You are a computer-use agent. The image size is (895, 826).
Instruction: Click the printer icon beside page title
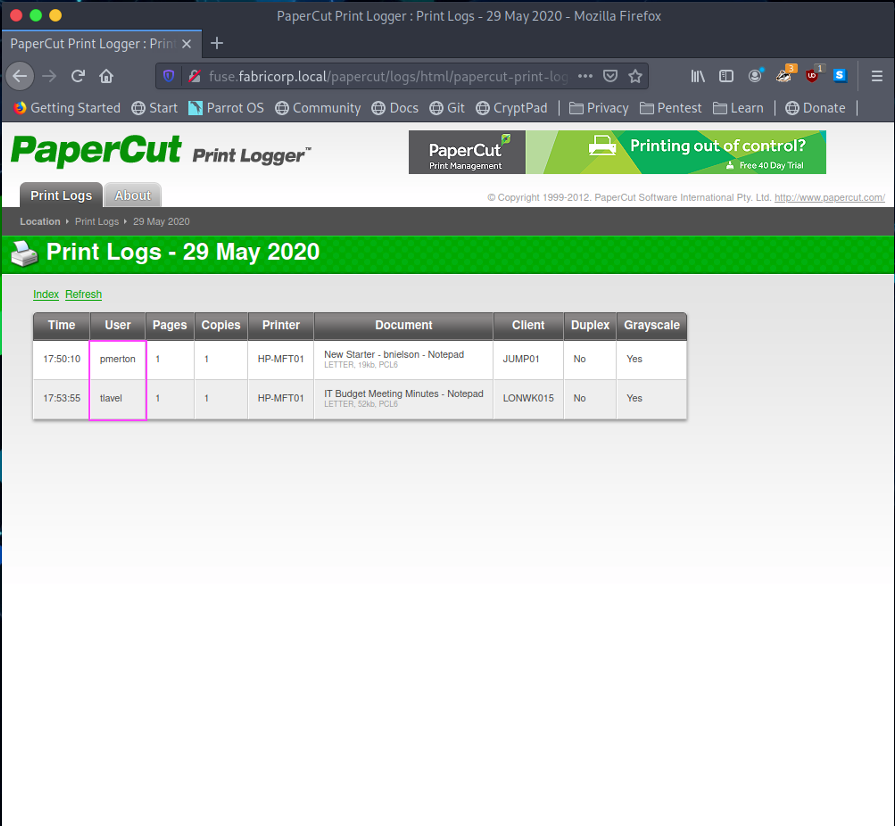point(25,253)
